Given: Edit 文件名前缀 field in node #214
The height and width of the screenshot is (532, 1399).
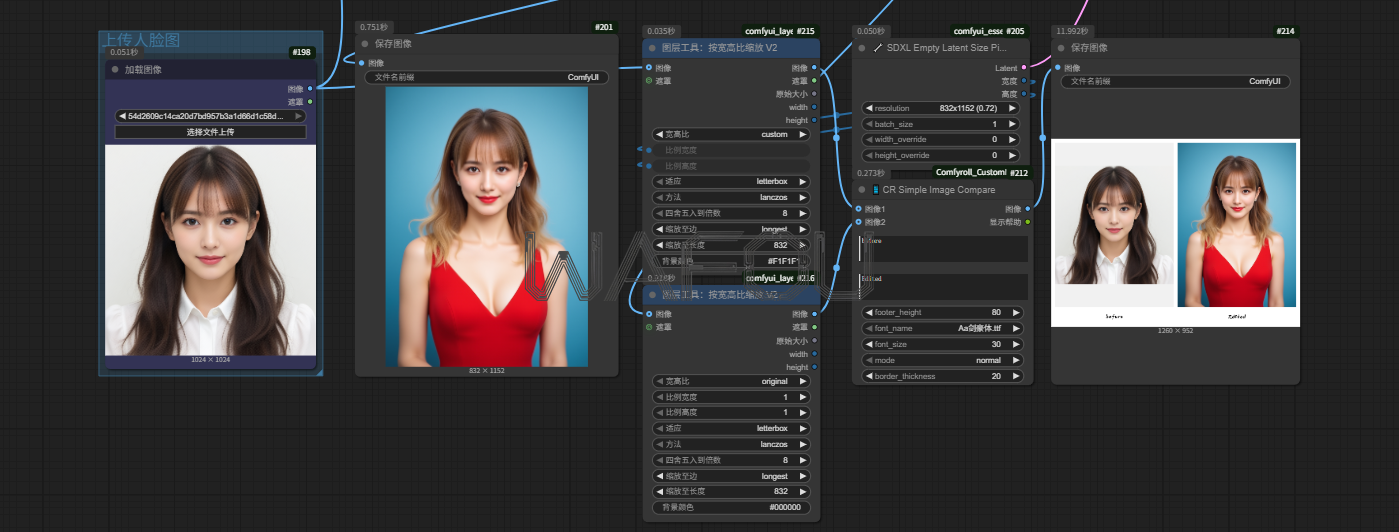Looking at the screenshot, I should coord(1175,82).
